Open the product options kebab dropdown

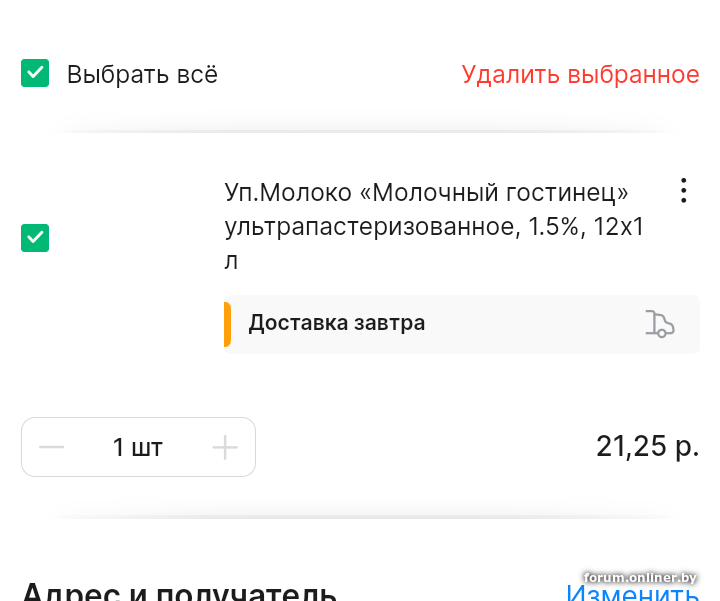683,191
